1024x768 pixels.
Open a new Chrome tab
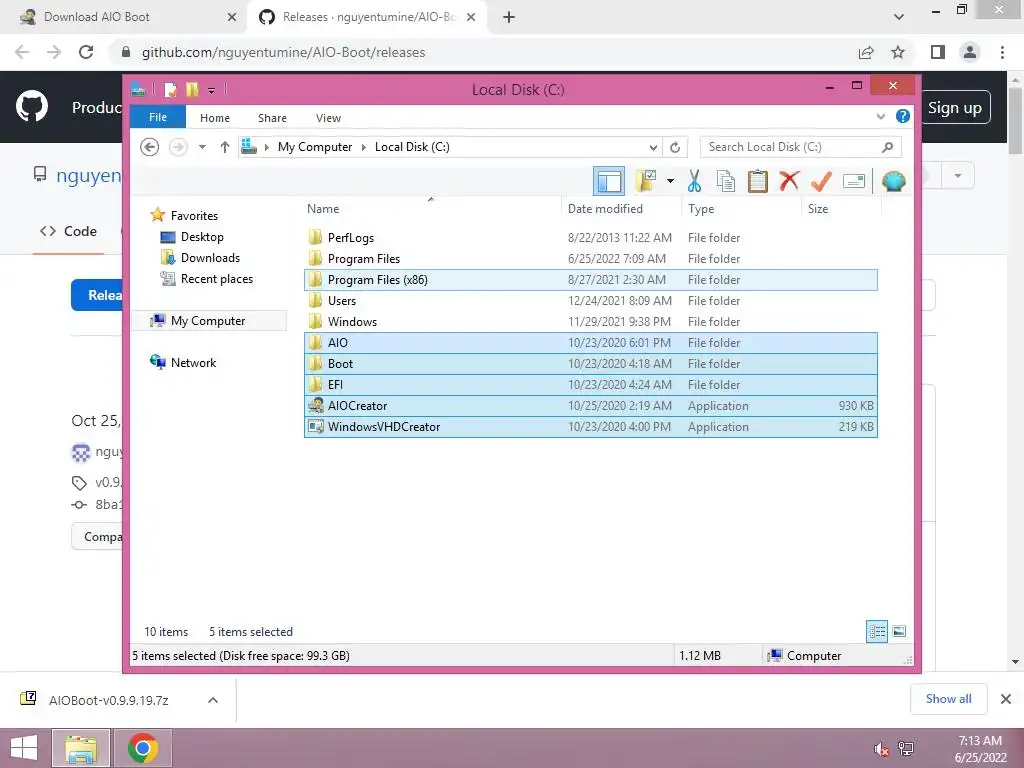click(x=509, y=17)
